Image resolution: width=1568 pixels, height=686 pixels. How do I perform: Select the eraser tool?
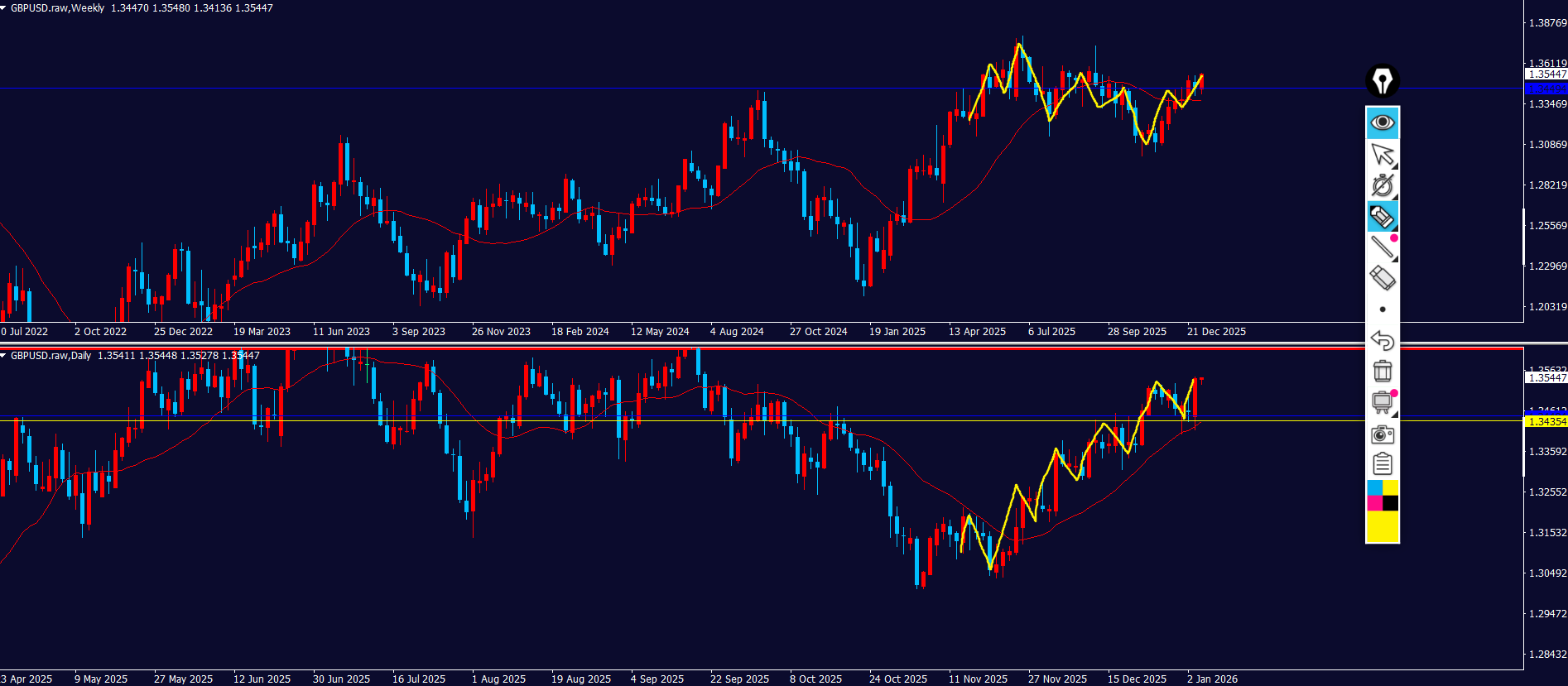tap(1382, 278)
